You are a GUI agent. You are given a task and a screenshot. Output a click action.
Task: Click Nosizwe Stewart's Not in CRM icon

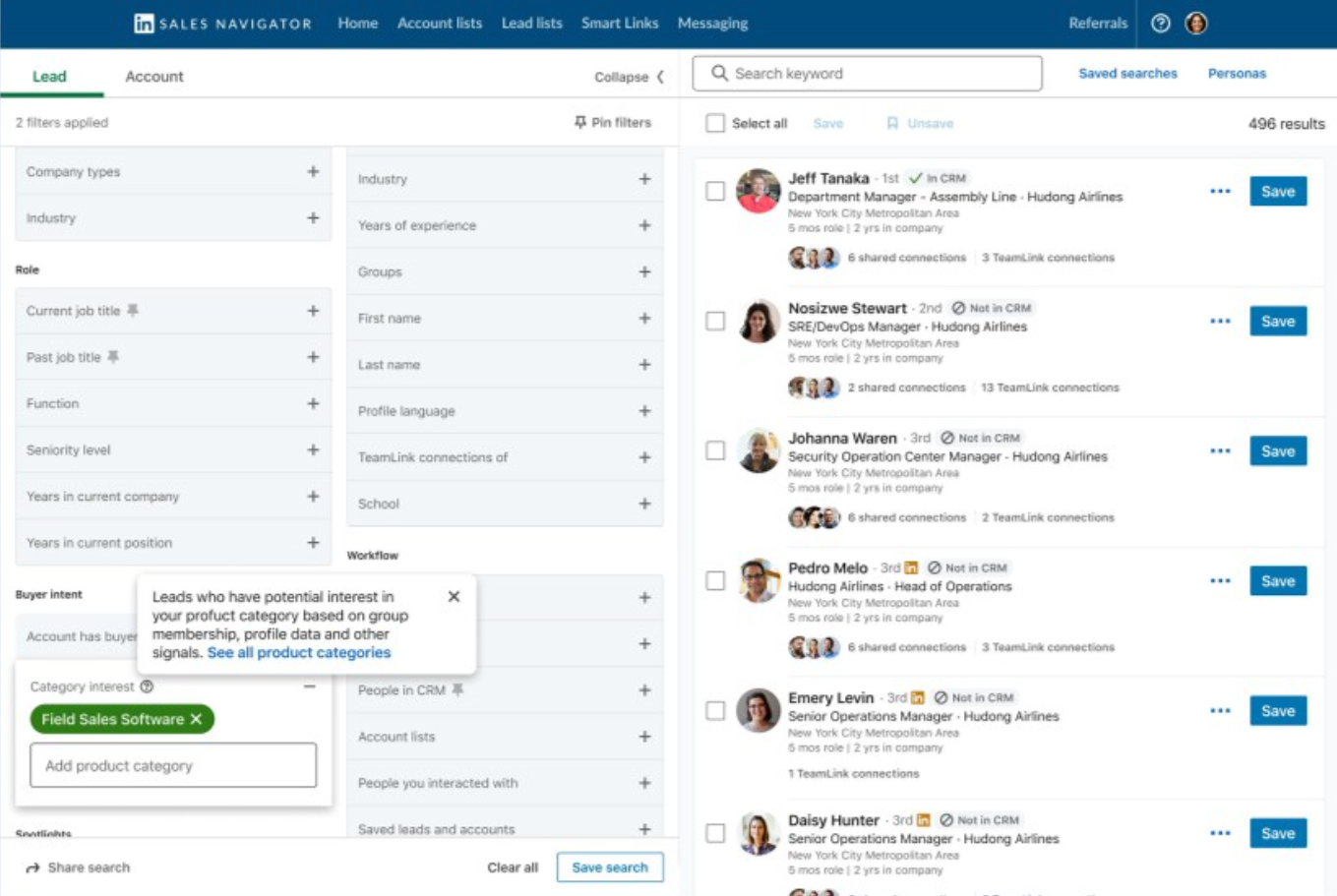point(958,308)
